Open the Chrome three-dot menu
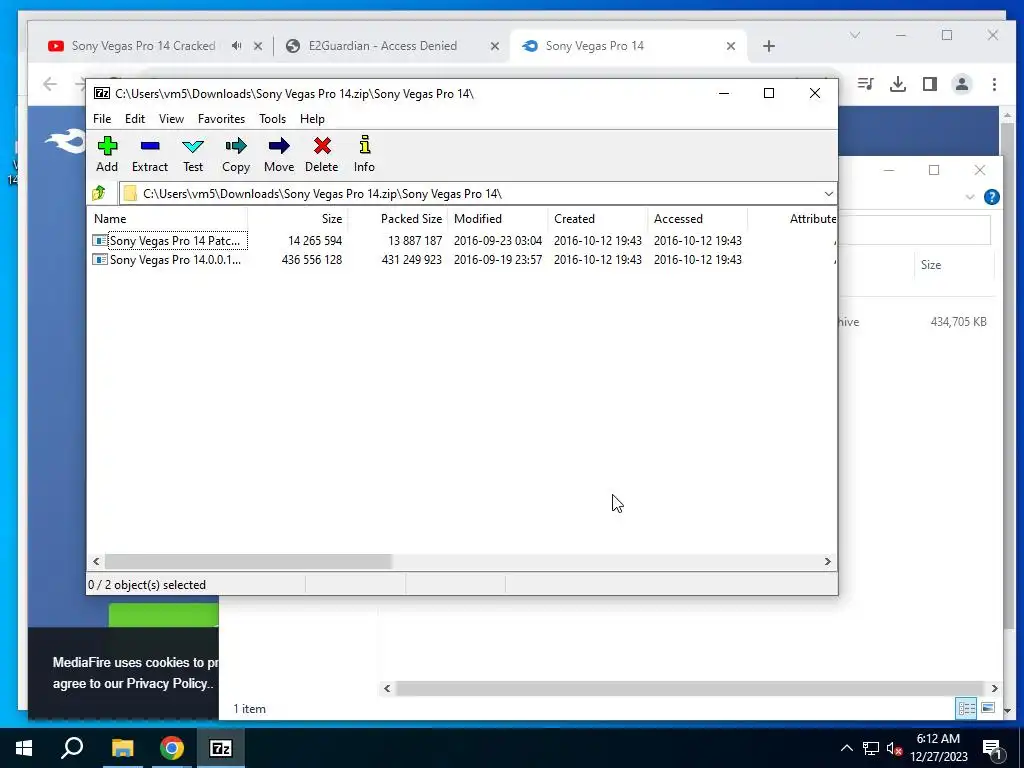This screenshot has height=768, width=1024. [994, 84]
